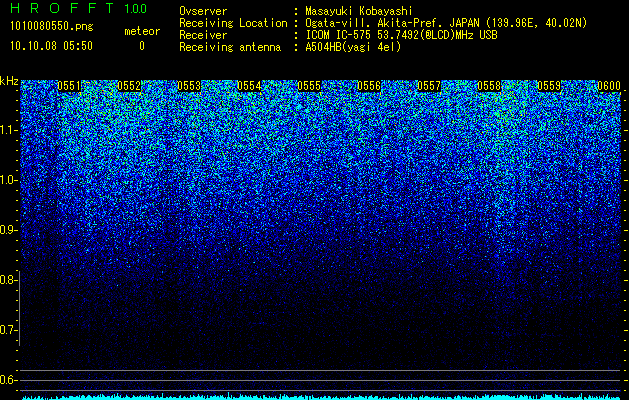The image size is (629, 400).
Task: Click the 0551 time marker
Action: 69,86
